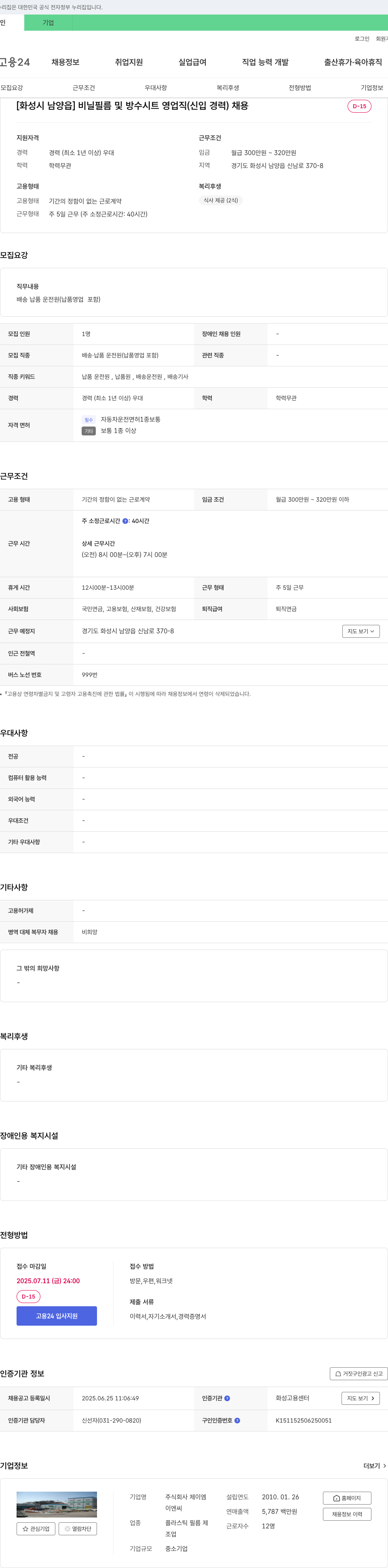Viewport: 388px width, 1568px height.
Task: Open the 직업 능력 개발 menu
Action: click(x=265, y=62)
